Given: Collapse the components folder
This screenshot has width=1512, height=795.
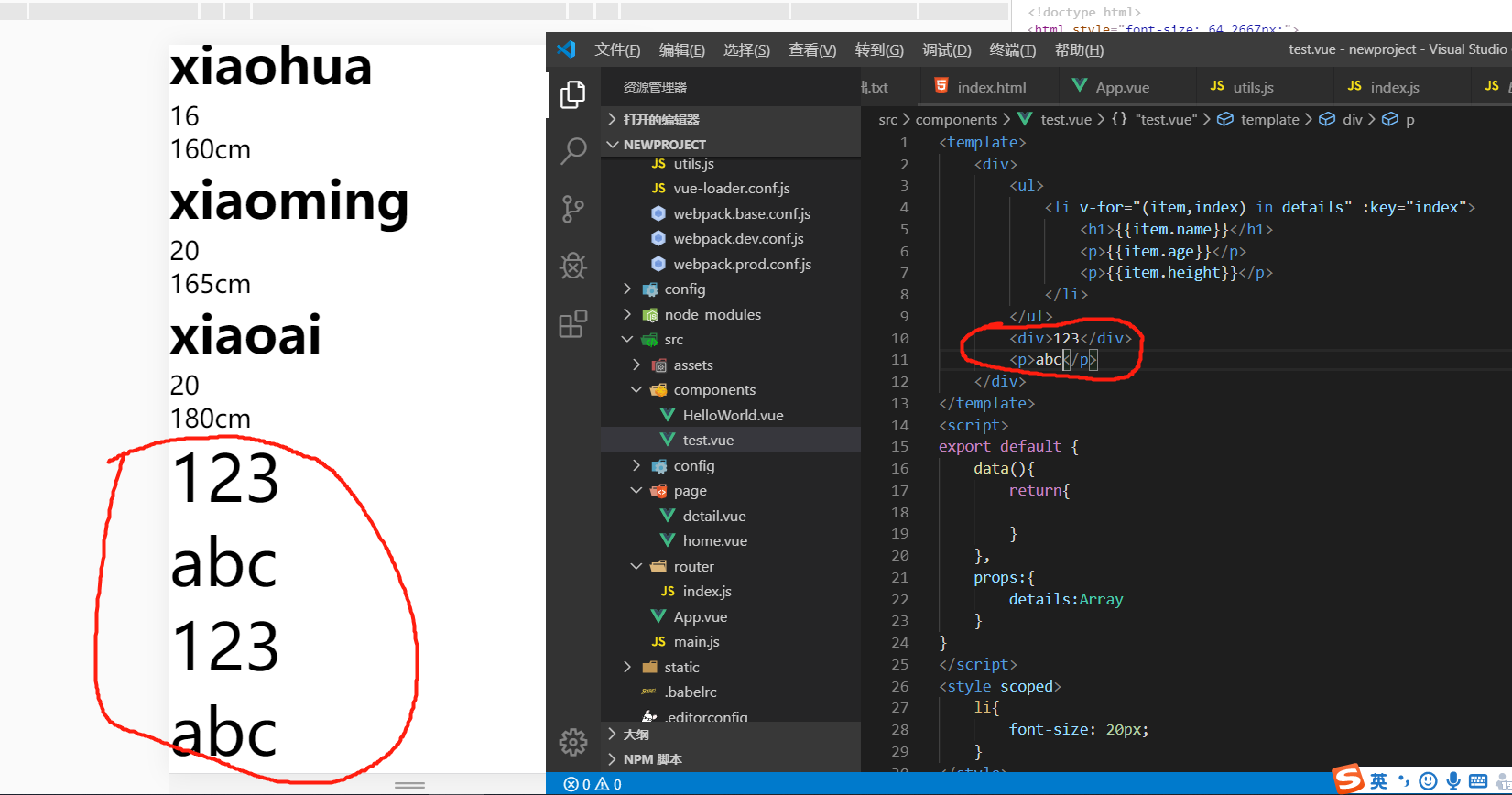Looking at the screenshot, I should click(731, 389).
